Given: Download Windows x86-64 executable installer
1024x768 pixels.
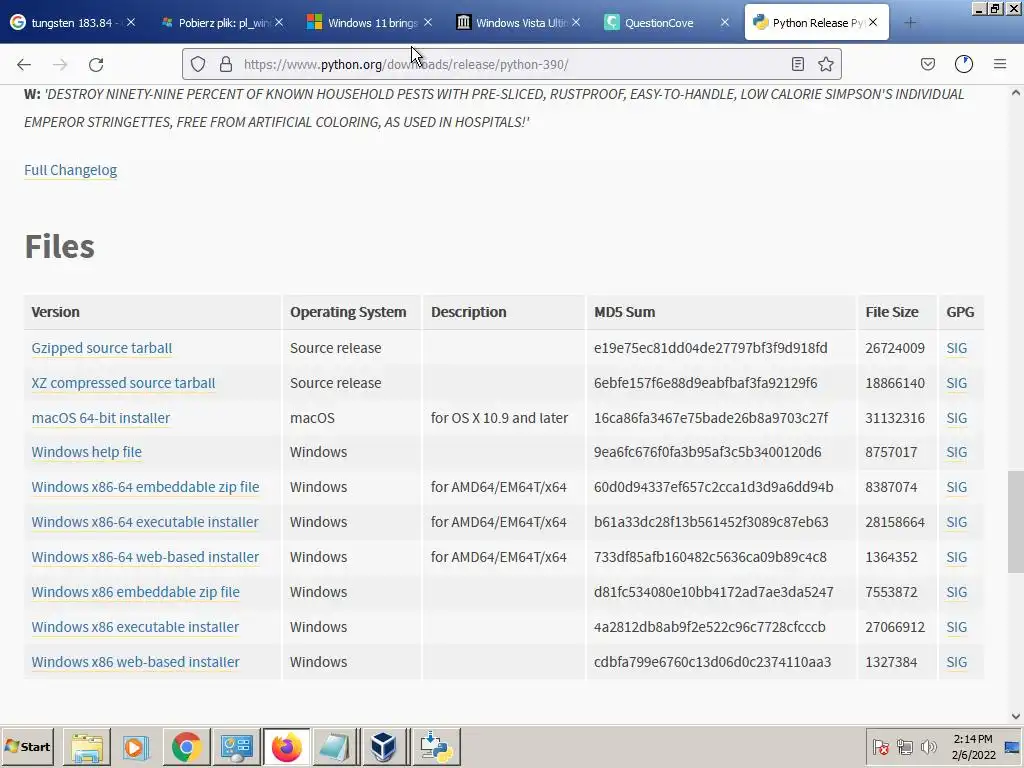Looking at the screenshot, I should [145, 522].
